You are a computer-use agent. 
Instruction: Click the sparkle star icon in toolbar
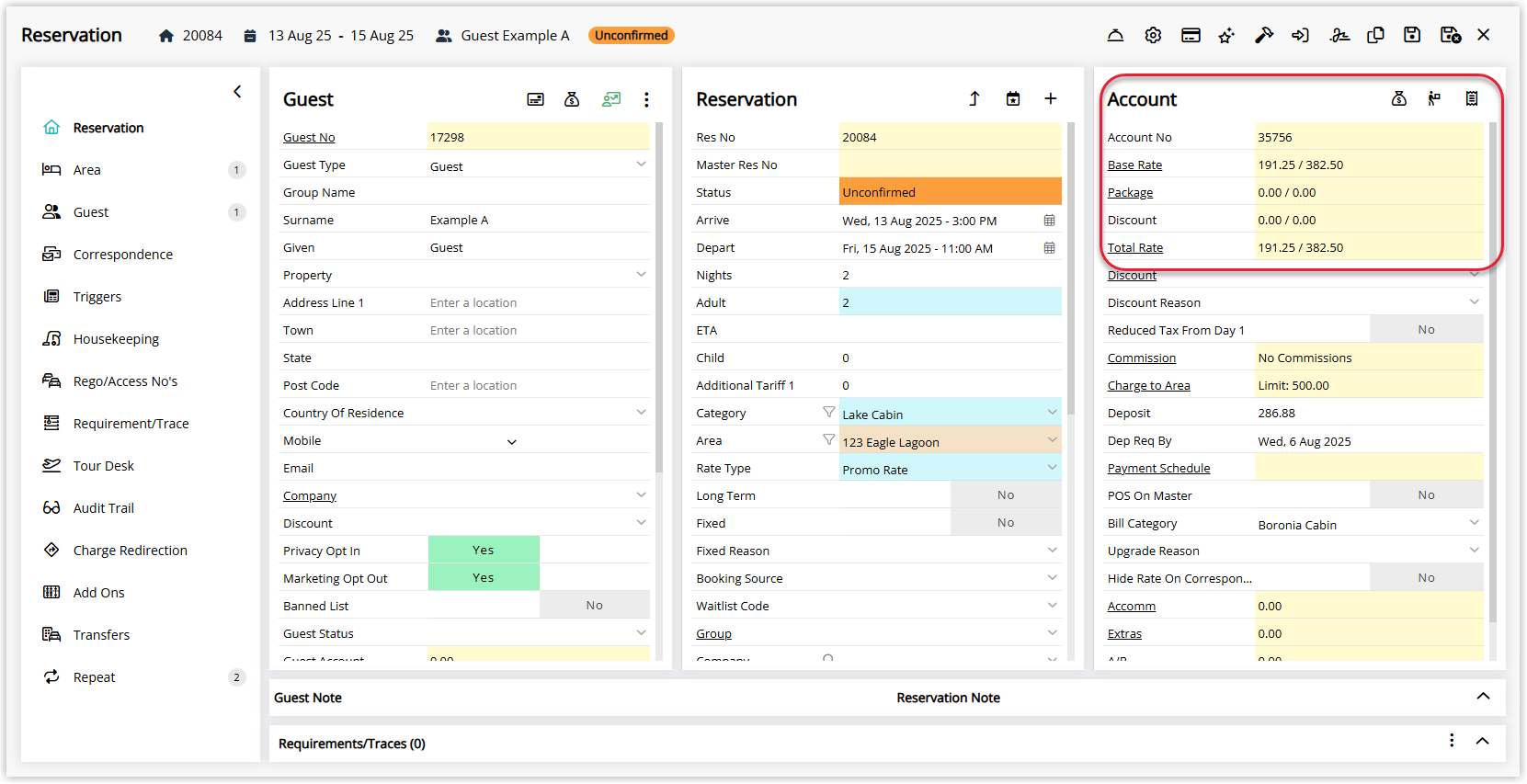click(x=1226, y=35)
